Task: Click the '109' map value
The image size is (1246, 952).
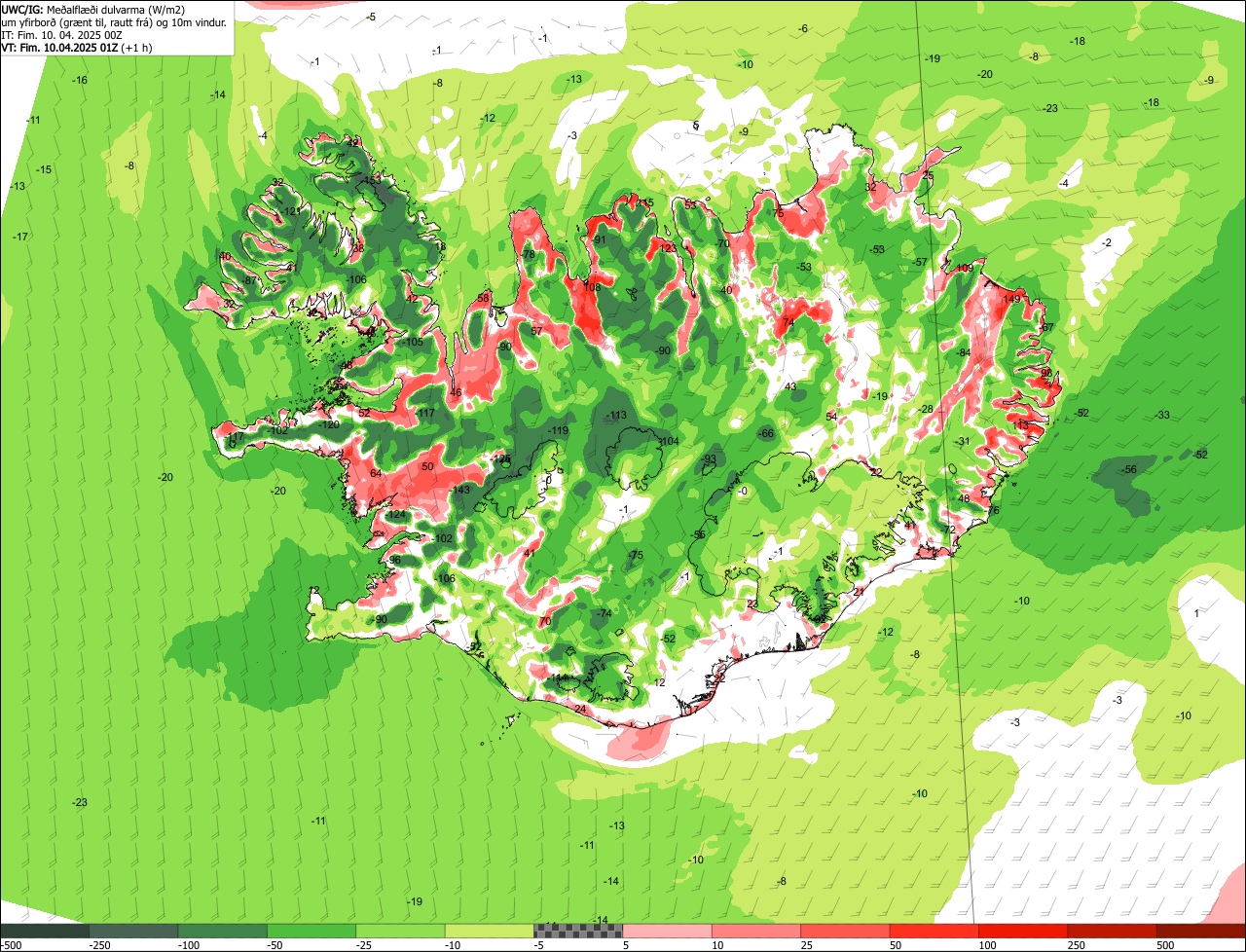Action: pyautogui.click(x=966, y=268)
